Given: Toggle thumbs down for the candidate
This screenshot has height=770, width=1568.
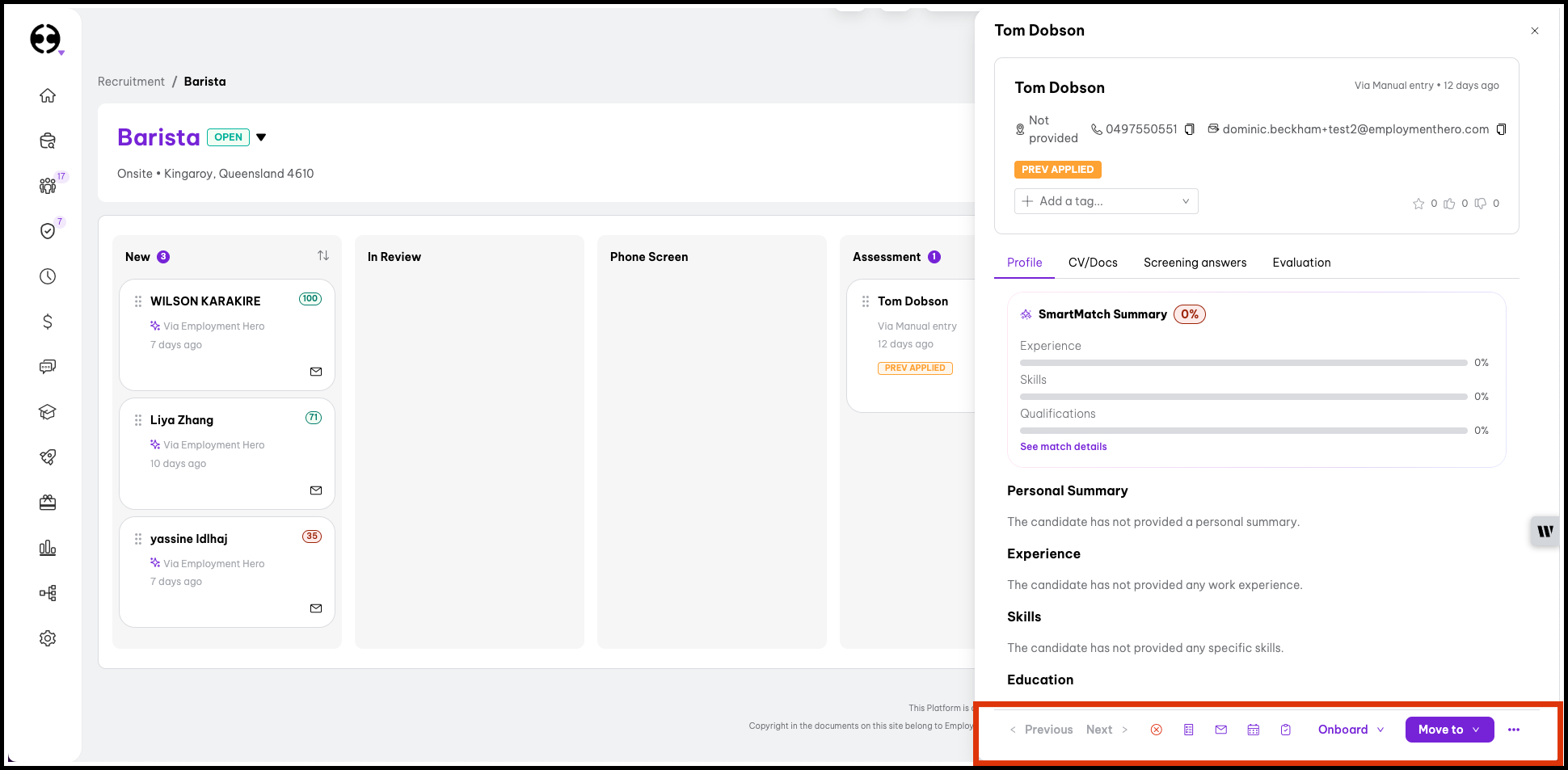Looking at the screenshot, I should click(1480, 204).
